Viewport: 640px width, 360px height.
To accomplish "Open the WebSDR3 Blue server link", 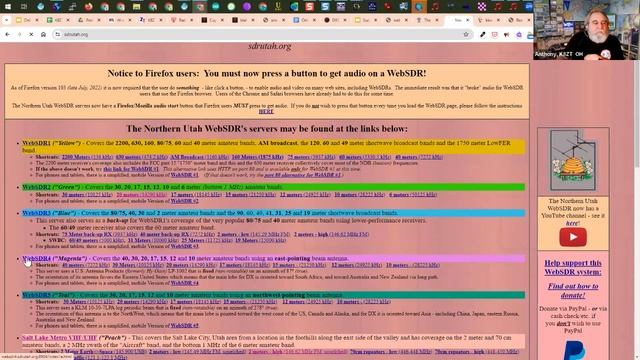I will click(36, 213).
